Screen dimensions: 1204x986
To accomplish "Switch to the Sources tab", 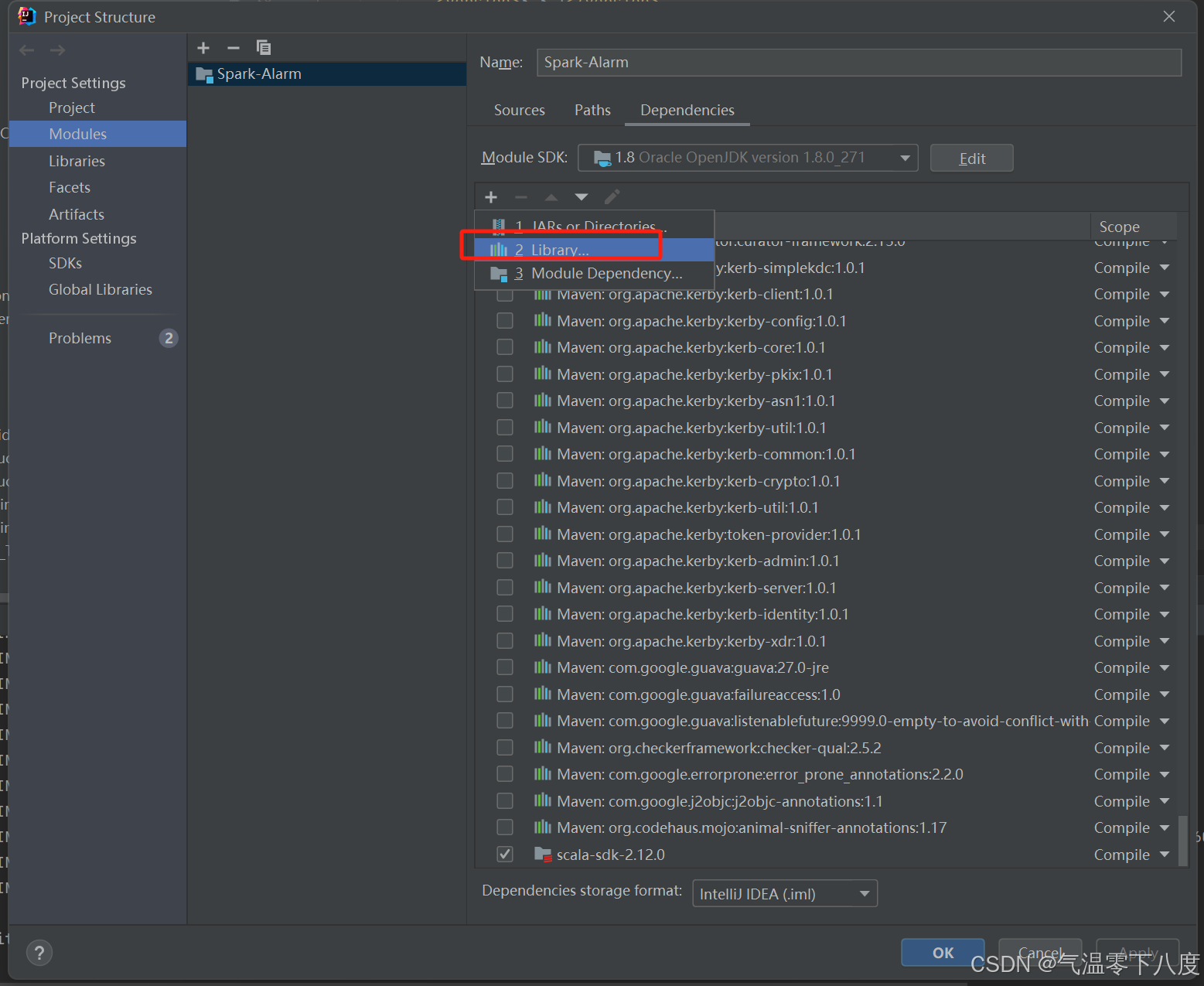I will [x=519, y=110].
